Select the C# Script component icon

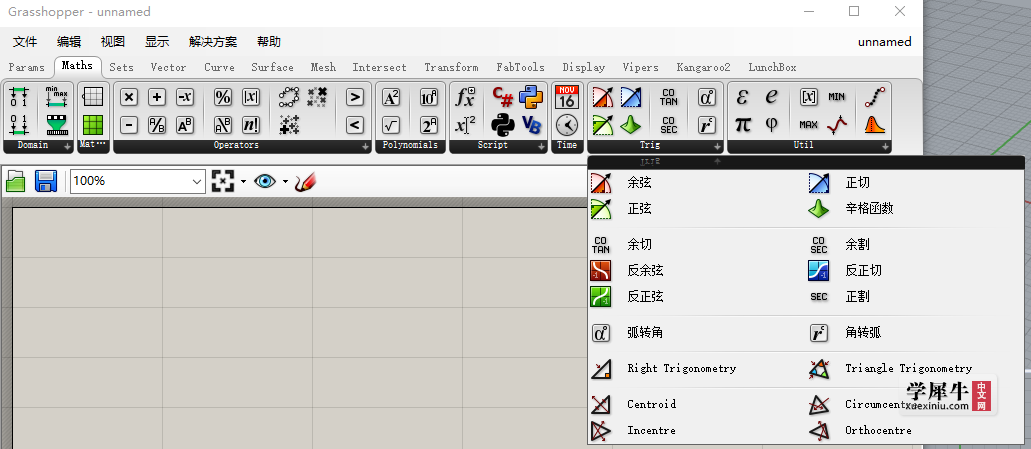pos(503,97)
